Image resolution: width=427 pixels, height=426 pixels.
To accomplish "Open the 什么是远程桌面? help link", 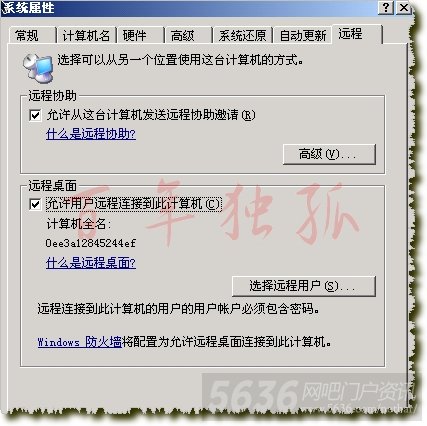I will click(x=91, y=263).
